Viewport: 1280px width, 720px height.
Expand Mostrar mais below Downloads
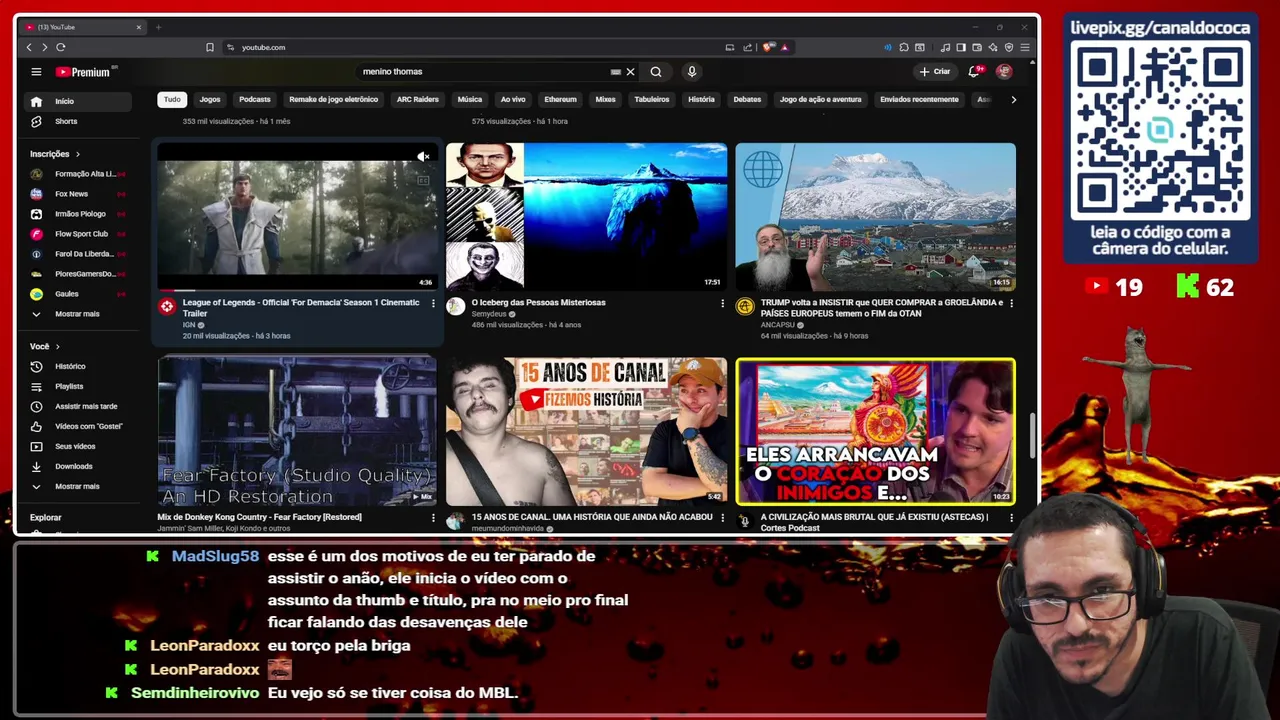click(x=78, y=486)
